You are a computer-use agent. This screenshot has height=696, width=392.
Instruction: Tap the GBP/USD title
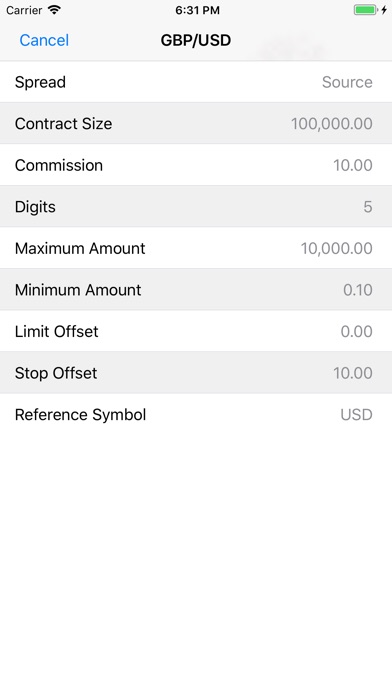coord(196,40)
